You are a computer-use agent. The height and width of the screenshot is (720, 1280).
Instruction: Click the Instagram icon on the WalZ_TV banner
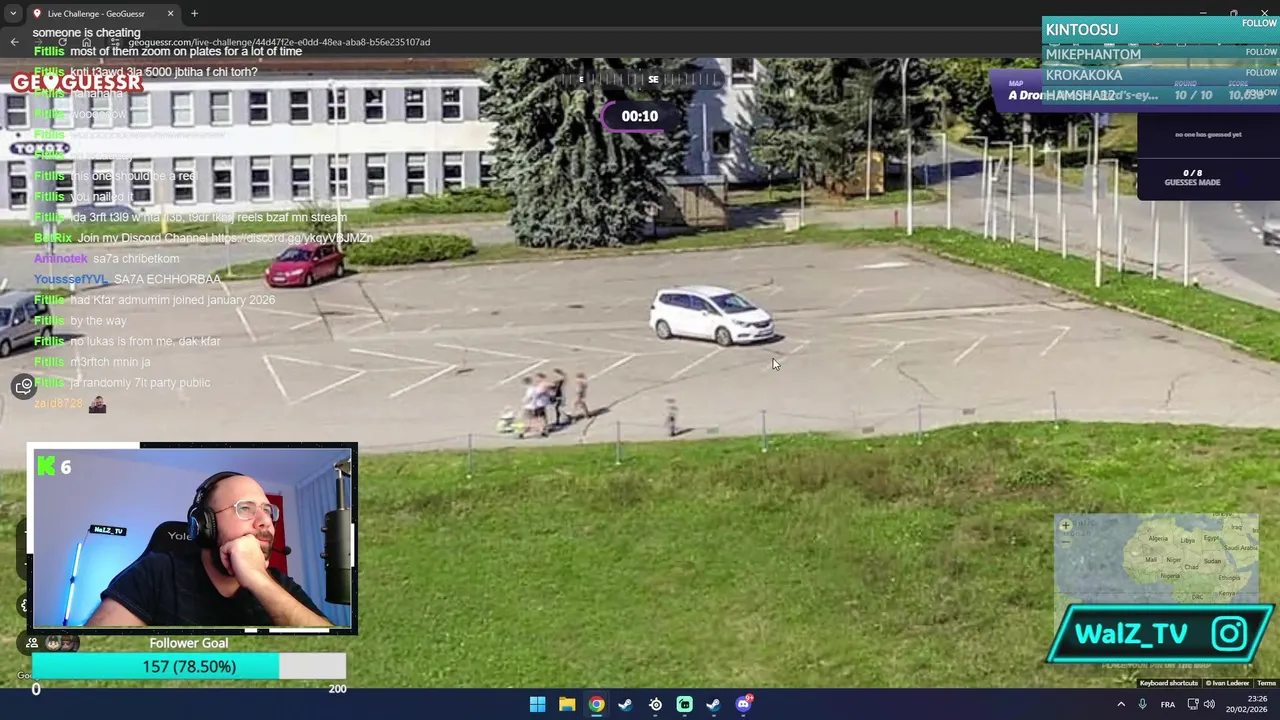(x=1229, y=633)
